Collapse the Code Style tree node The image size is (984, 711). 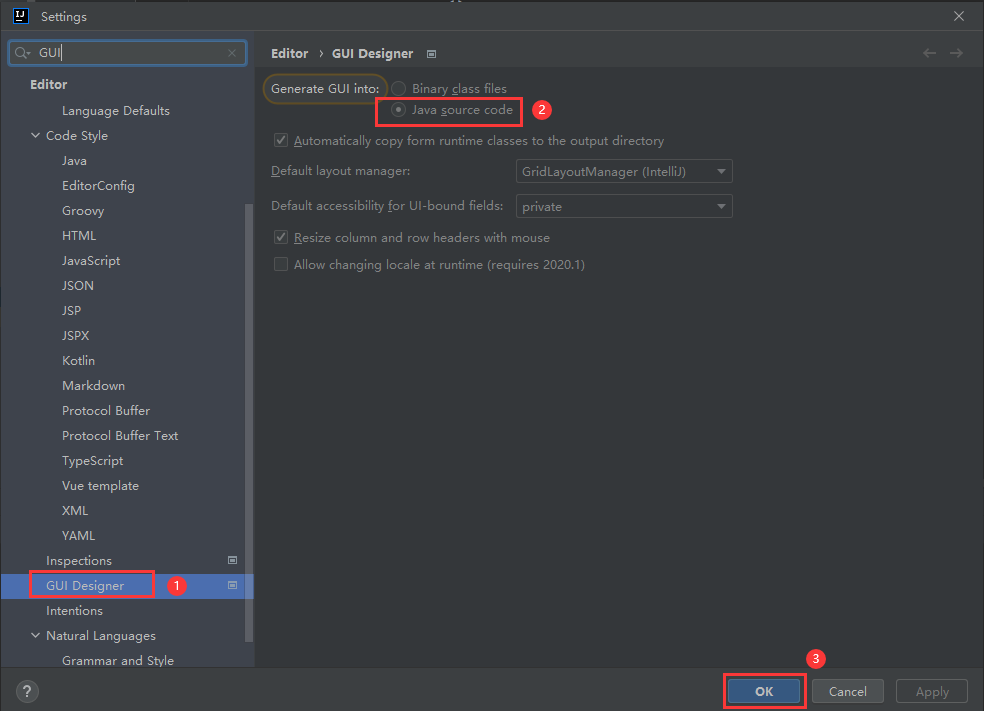[x=36, y=136]
